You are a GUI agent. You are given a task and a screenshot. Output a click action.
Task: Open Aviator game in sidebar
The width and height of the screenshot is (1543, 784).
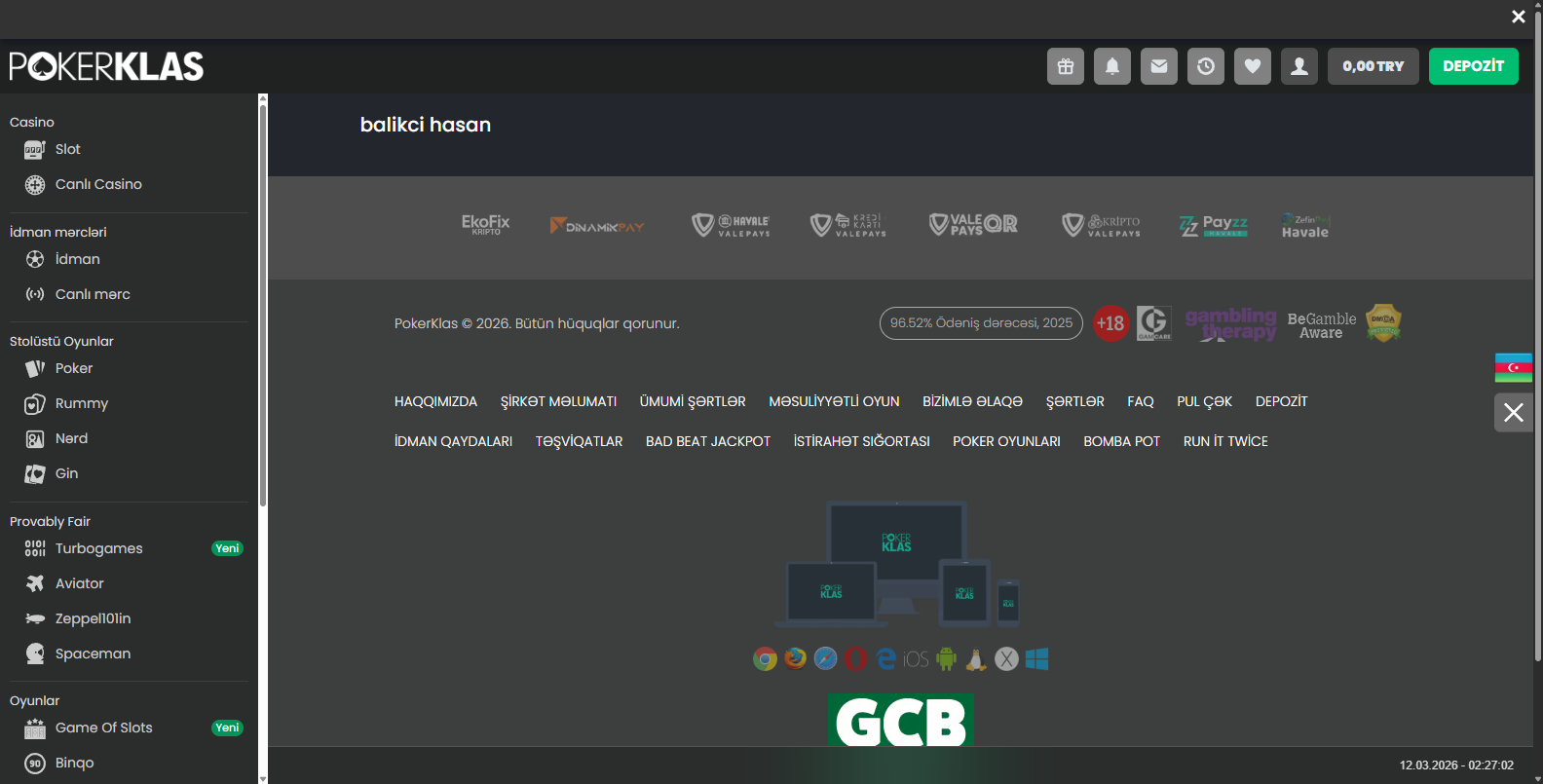[x=79, y=583]
